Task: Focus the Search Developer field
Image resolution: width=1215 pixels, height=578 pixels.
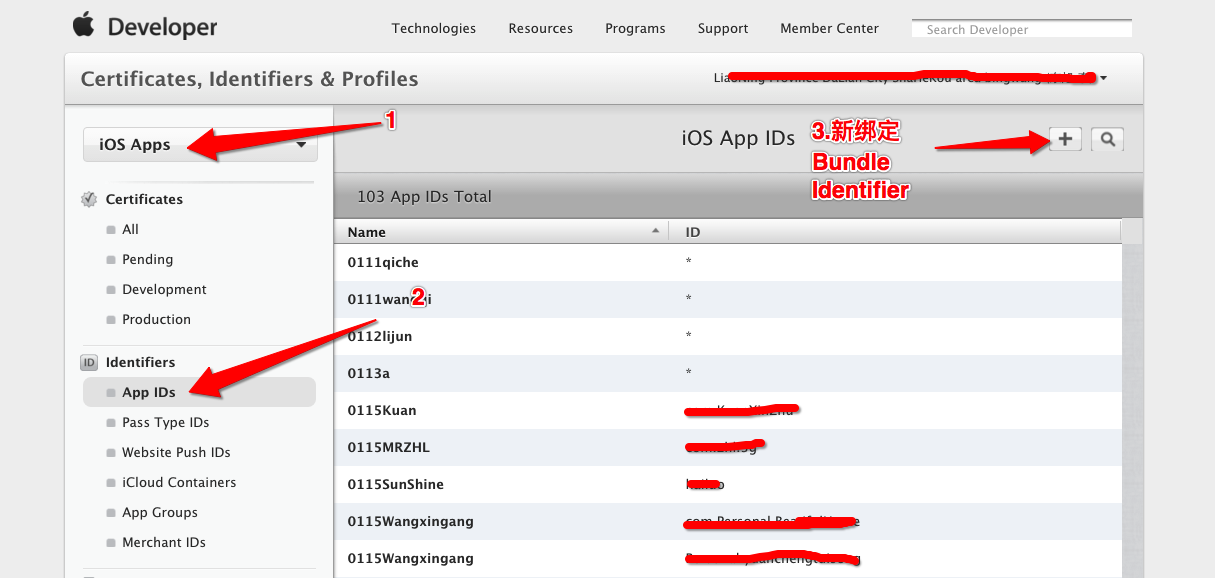Action: [x=1022, y=29]
